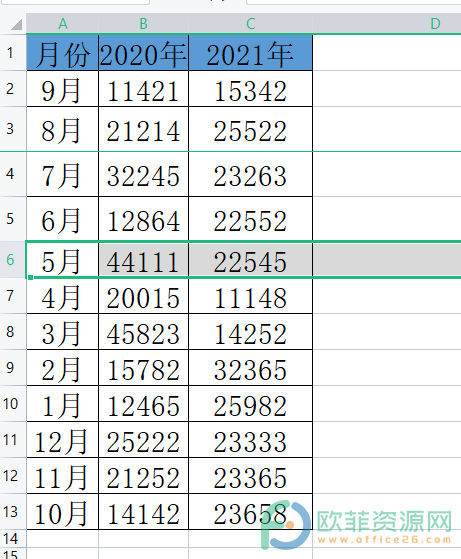
Task: Select row 8 header
Action: coord(13,332)
